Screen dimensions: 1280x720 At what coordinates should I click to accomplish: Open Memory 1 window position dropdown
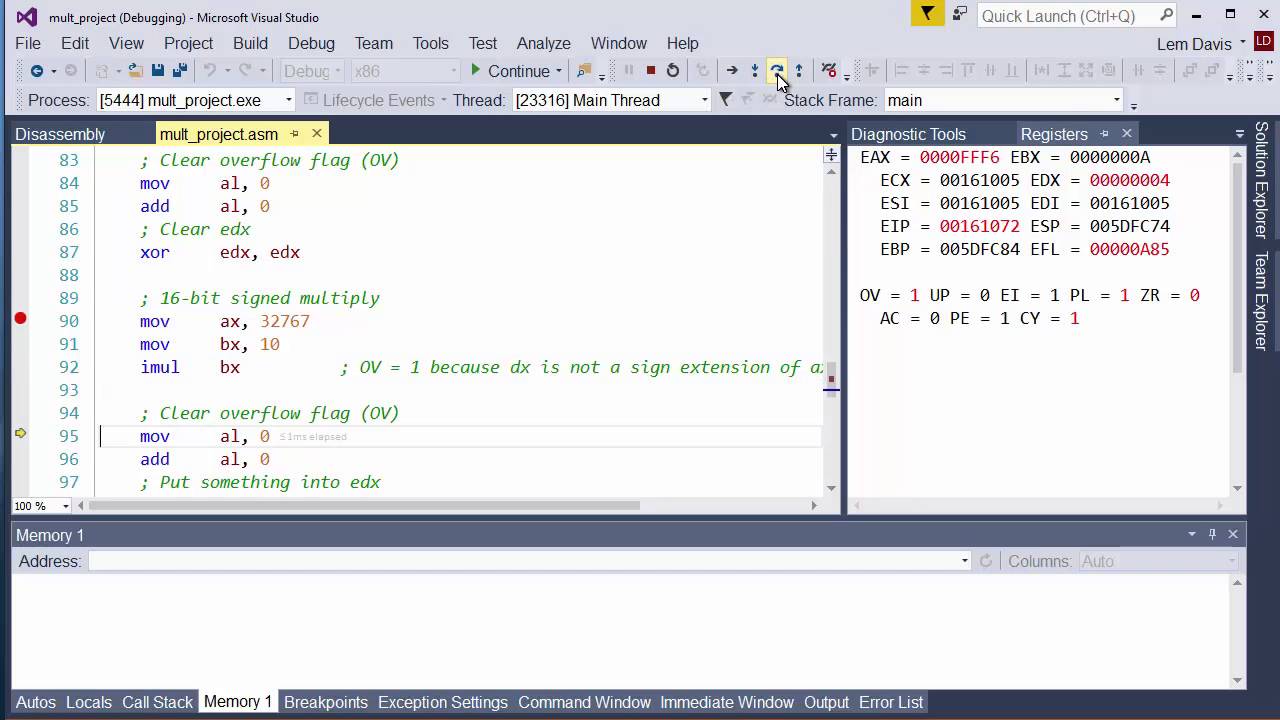tap(1192, 535)
